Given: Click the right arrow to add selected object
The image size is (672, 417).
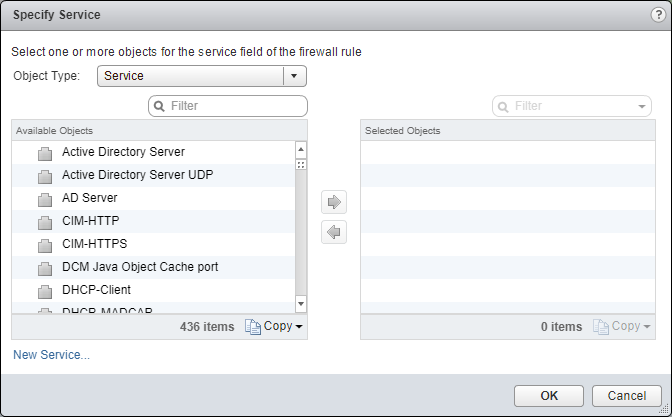Looking at the screenshot, I should (334, 202).
